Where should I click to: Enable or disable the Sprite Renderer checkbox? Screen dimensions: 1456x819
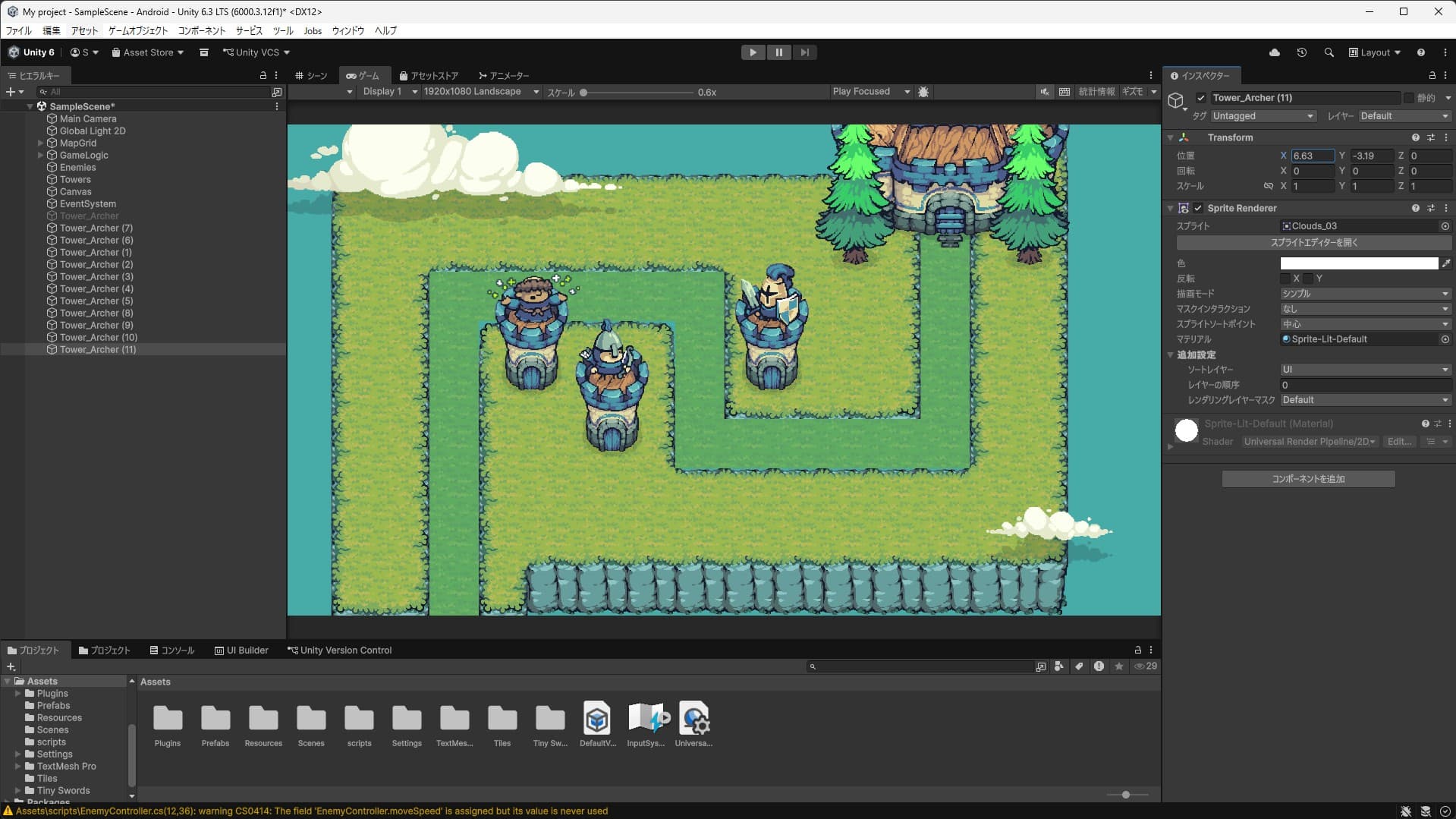pyautogui.click(x=1198, y=208)
